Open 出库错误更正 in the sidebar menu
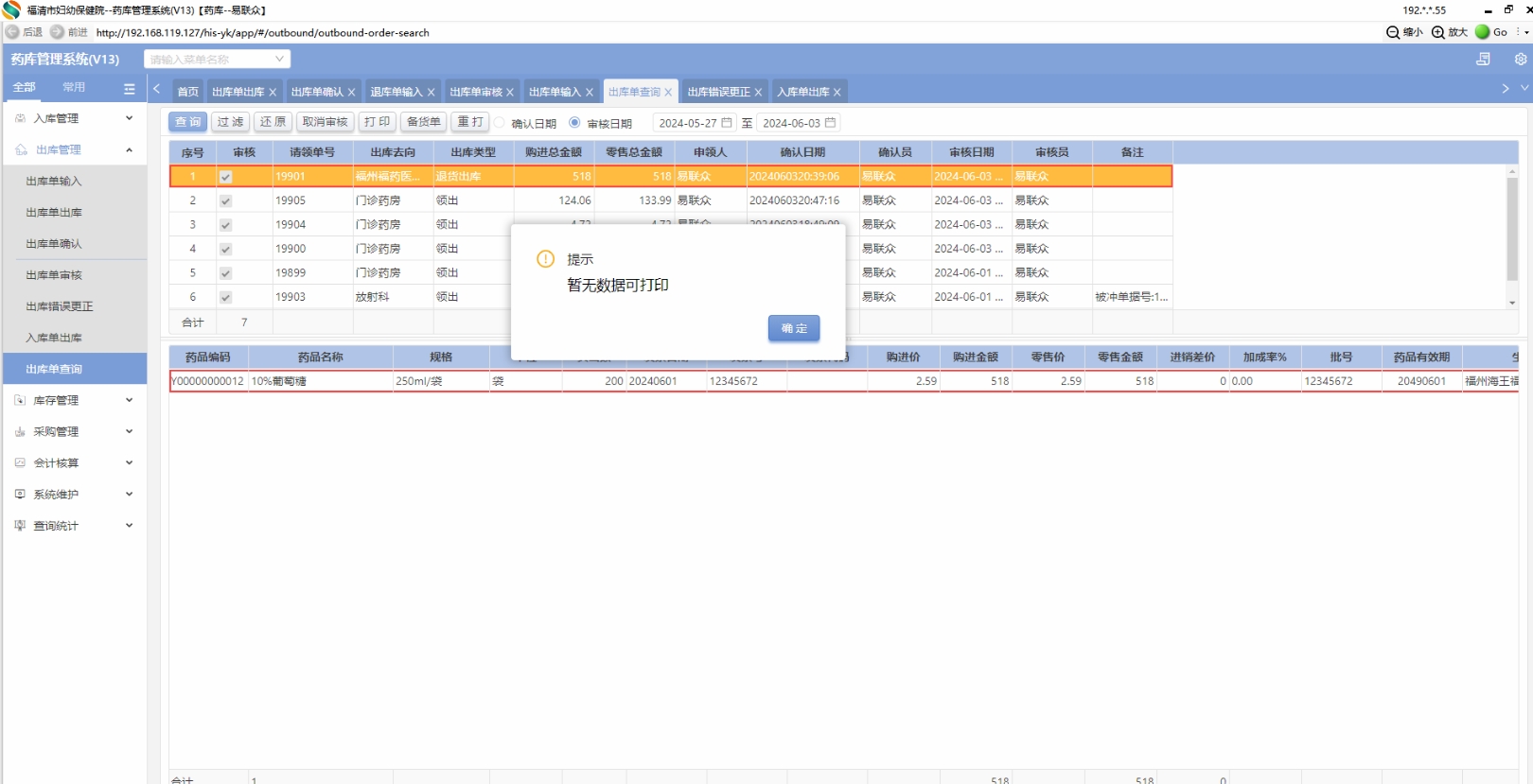This screenshot has height=784, width=1533. (x=60, y=306)
